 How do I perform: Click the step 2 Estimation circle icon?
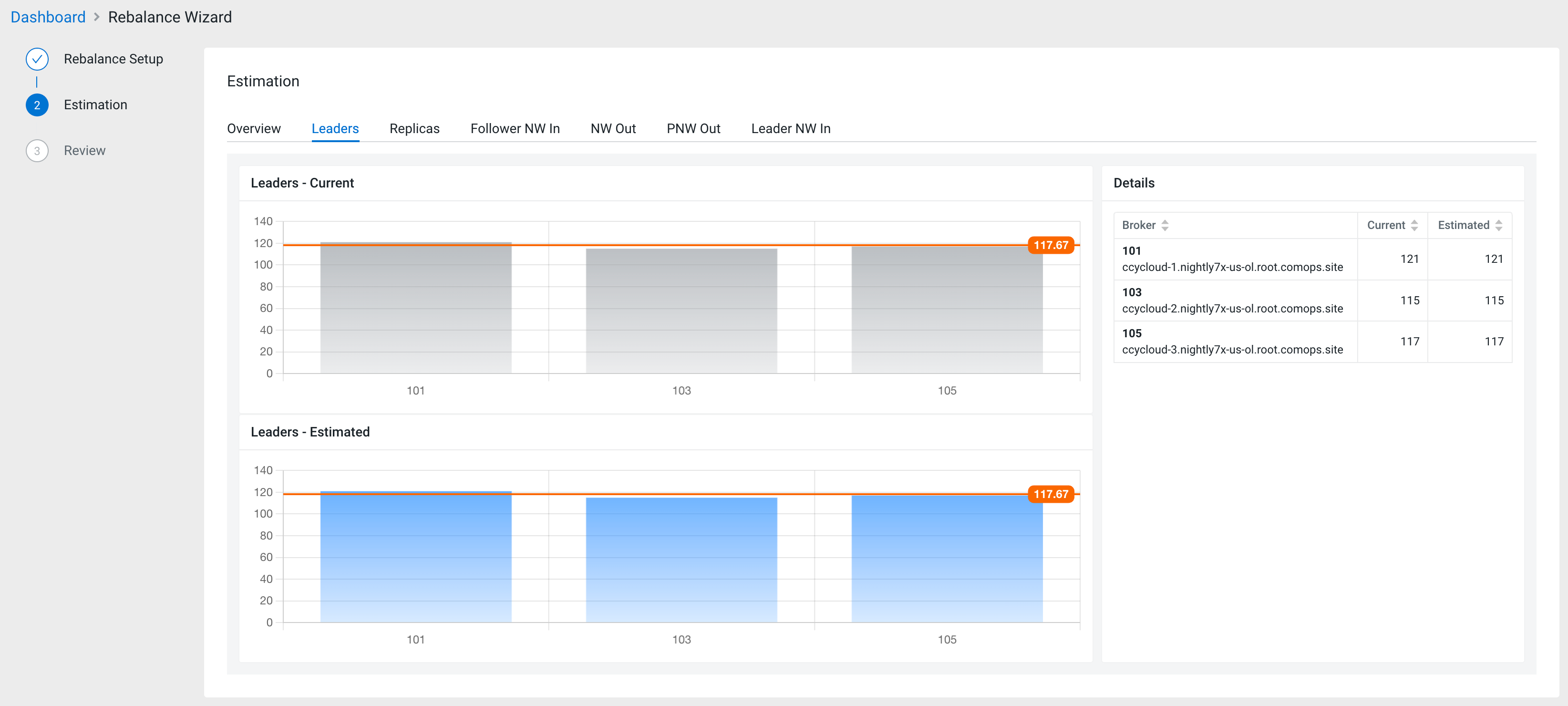pyautogui.click(x=37, y=104)
